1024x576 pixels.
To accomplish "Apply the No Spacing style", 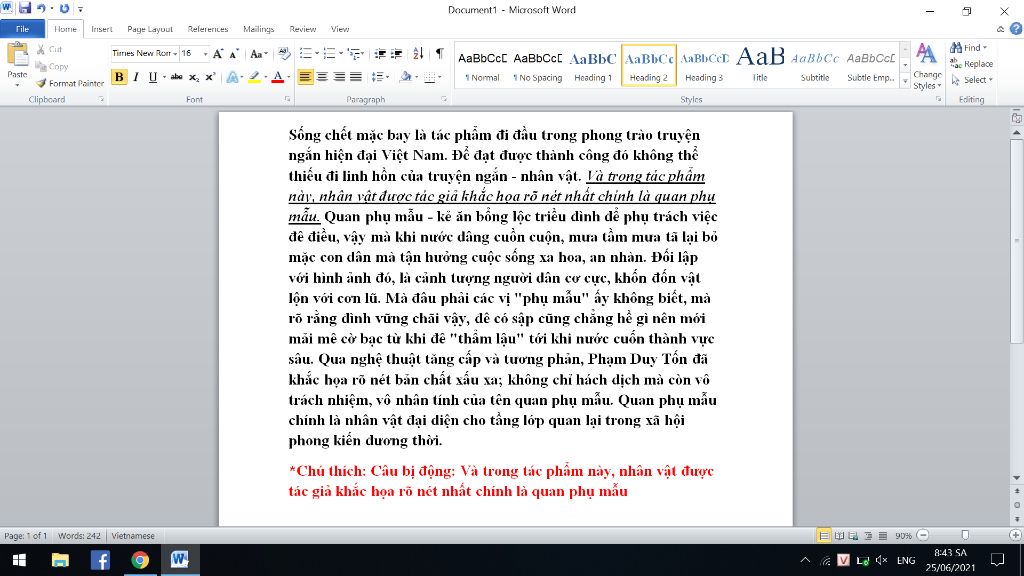I will point(537,65).
